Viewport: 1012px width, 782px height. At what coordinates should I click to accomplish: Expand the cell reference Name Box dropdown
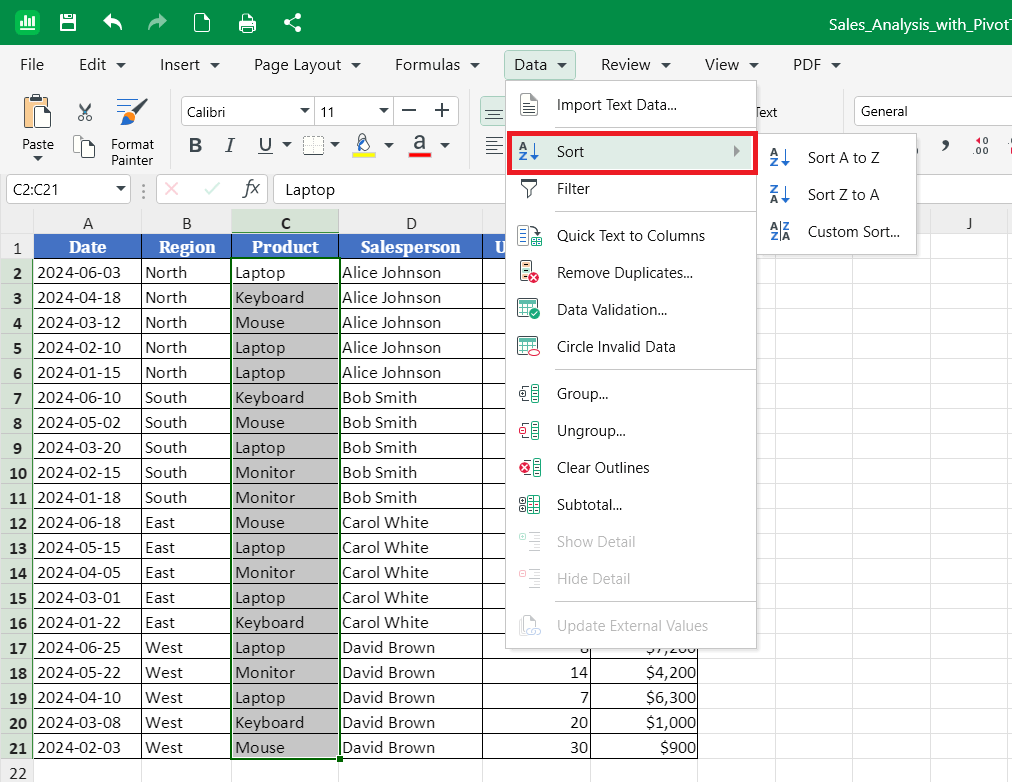(x=121, y=189)
